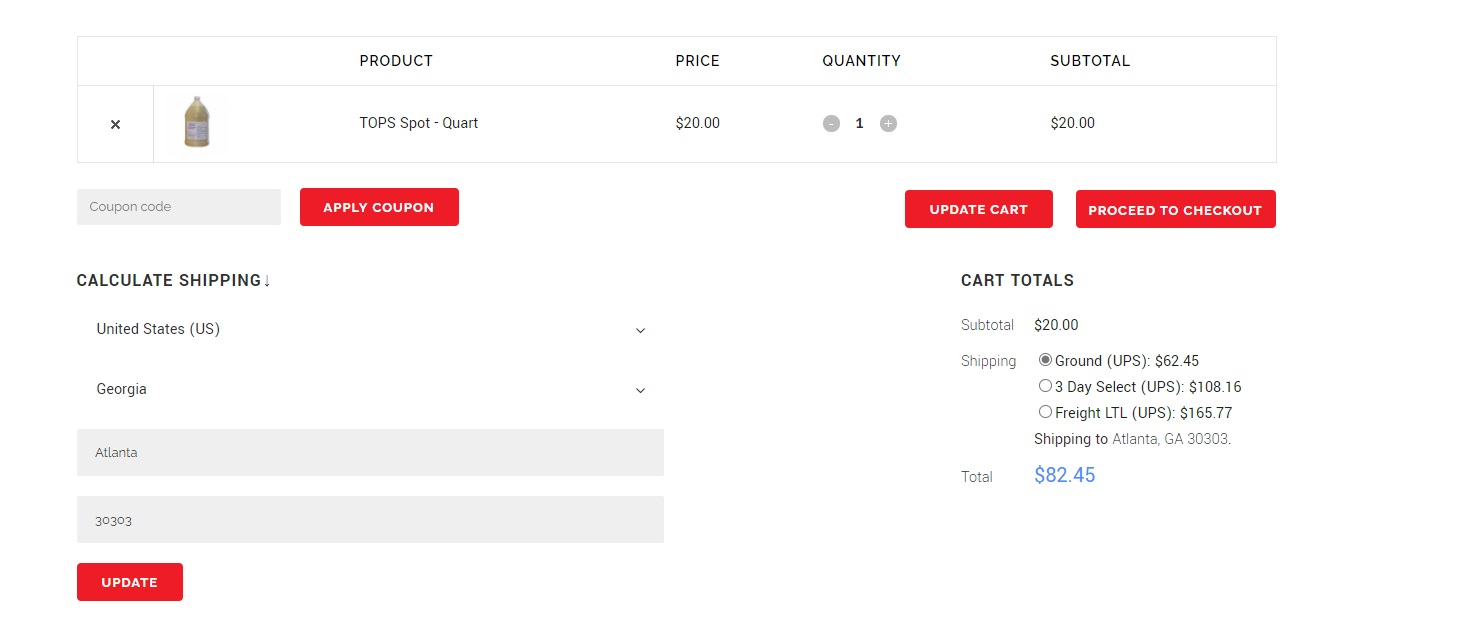Screen dimensions: 1473x625
Task: Click the Update Cart button
Action: [x=978, y=209]
